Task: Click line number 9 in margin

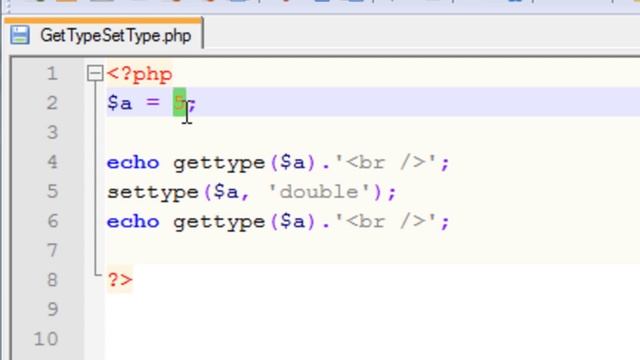Action: (52, 309)
